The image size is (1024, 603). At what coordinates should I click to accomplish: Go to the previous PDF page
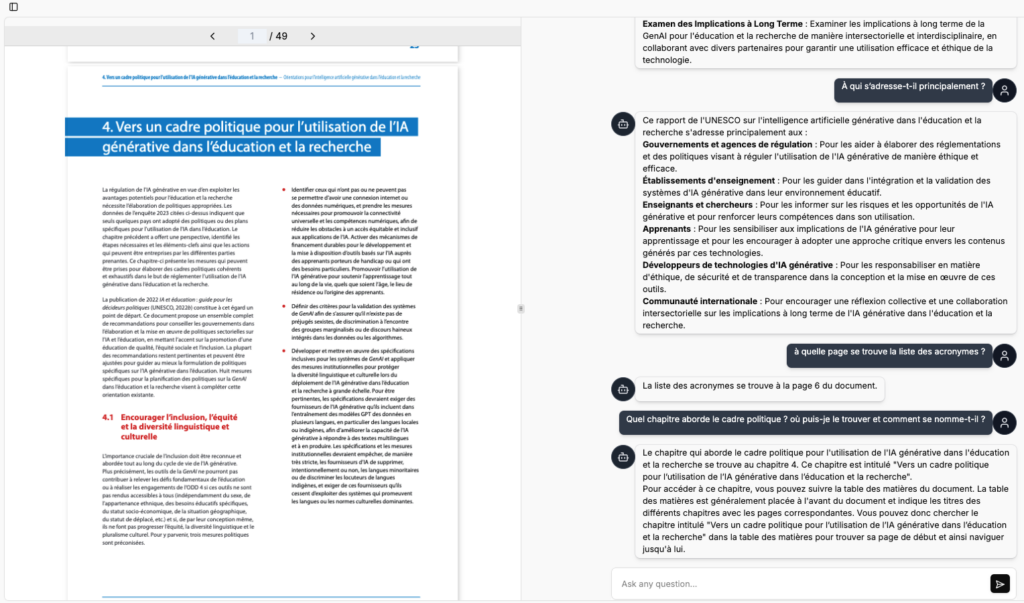pyautogui.click(x=212, y=36)
